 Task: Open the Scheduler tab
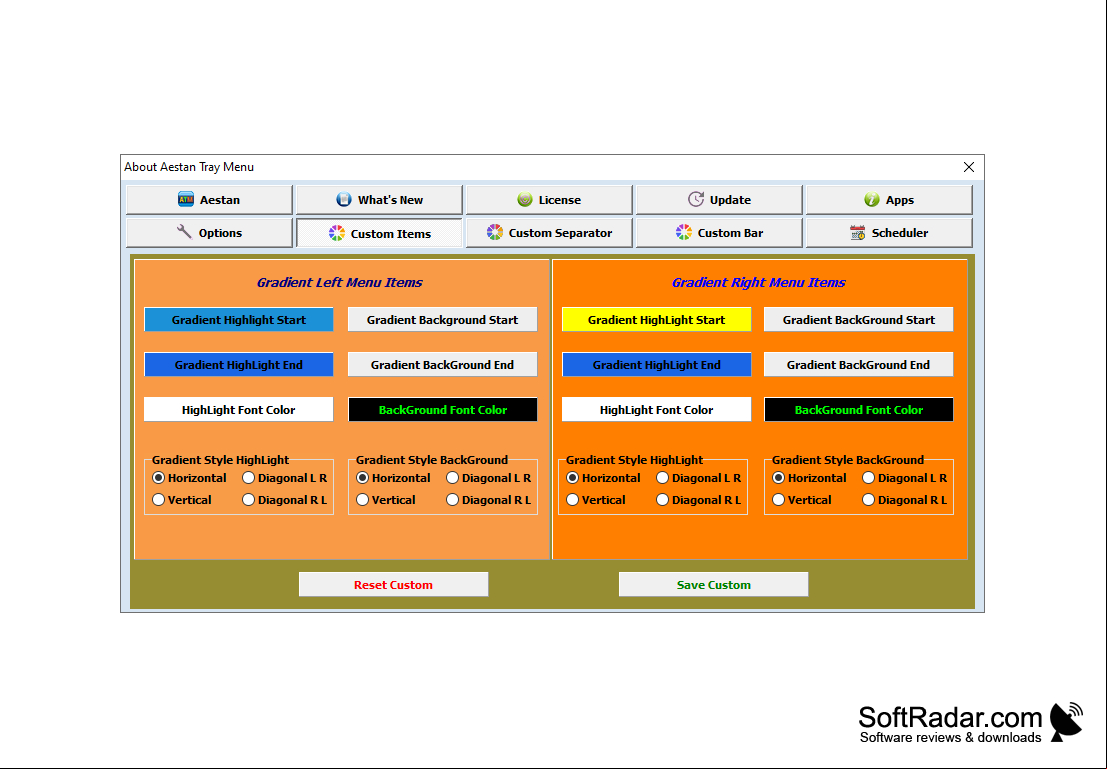click(x=889, y=232)
